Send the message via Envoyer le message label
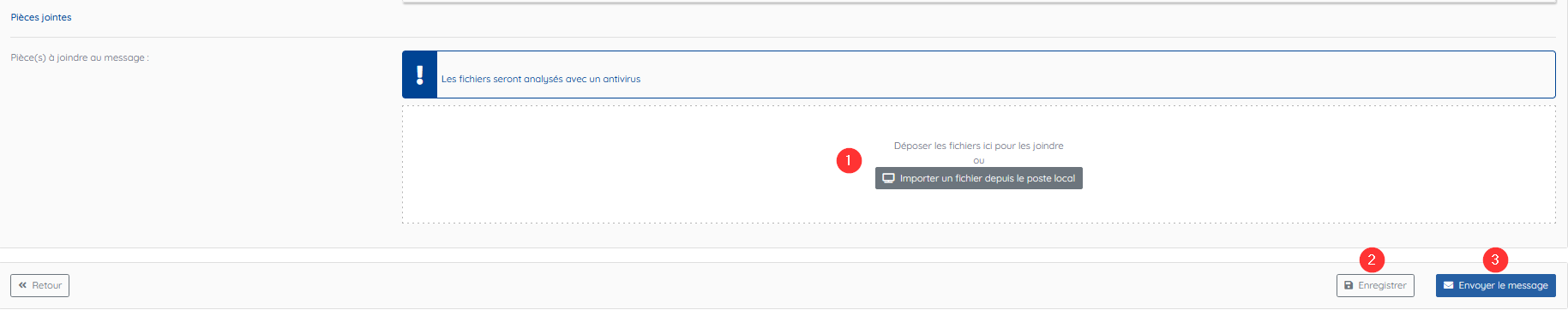 tap(1503, 285)
